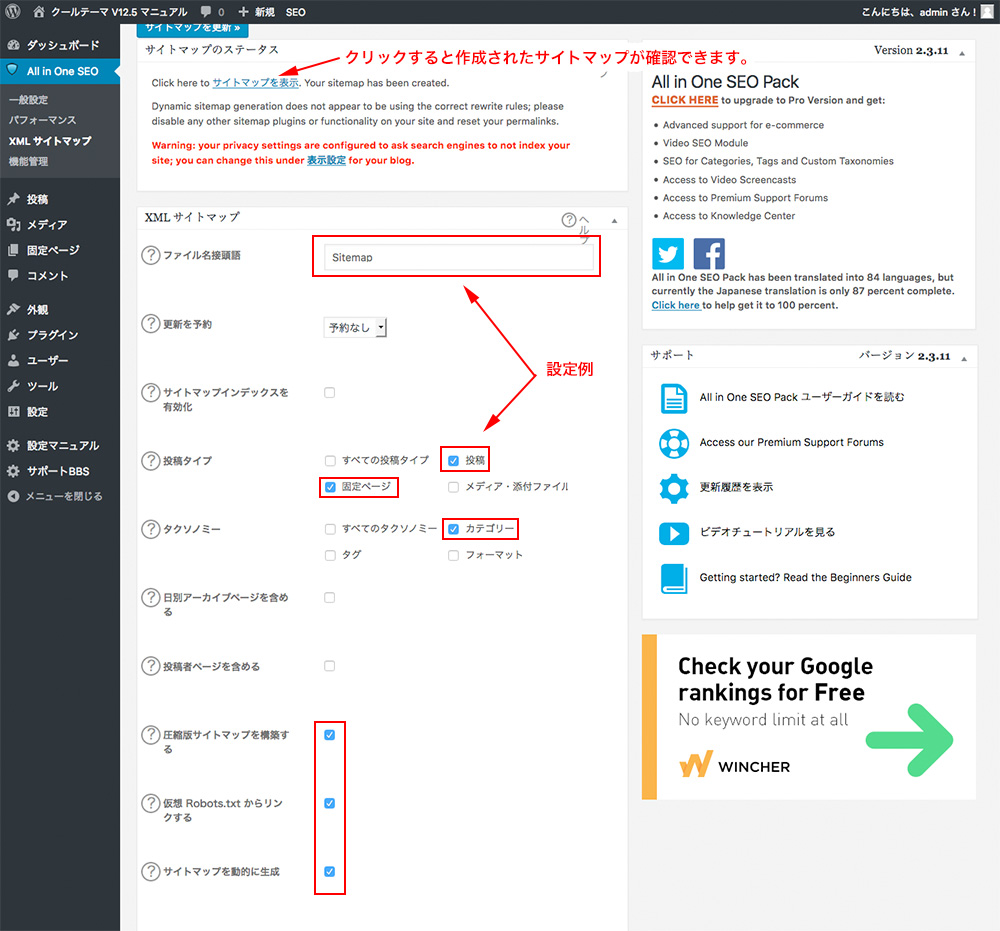Check すべてのタクソノミー checkbox
This screenshot has height=931, width=1000.
330,529
